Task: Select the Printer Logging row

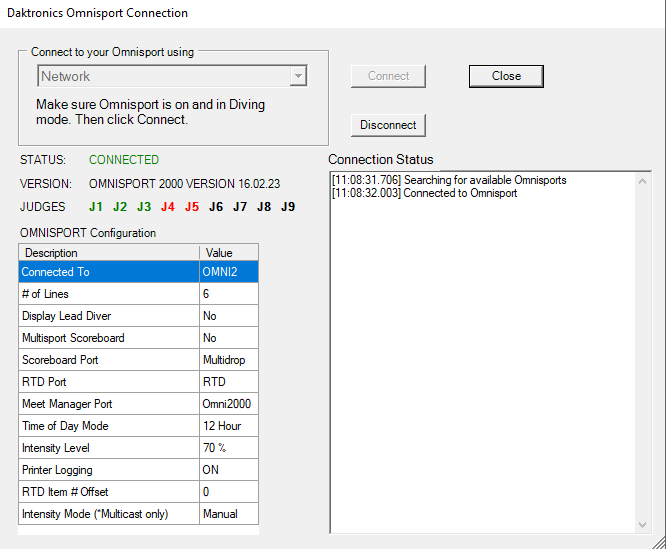Action: pos(138,470)
